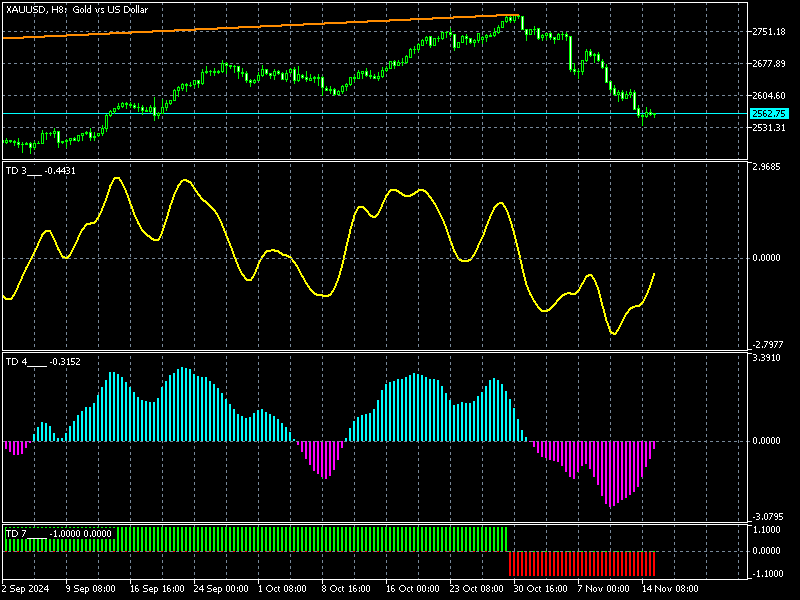Image resolution: width=800 pixels, height=600 pixels.
Task: Click the time axis label '24 Sep 00:00'
Action: [x=221, y=589]
